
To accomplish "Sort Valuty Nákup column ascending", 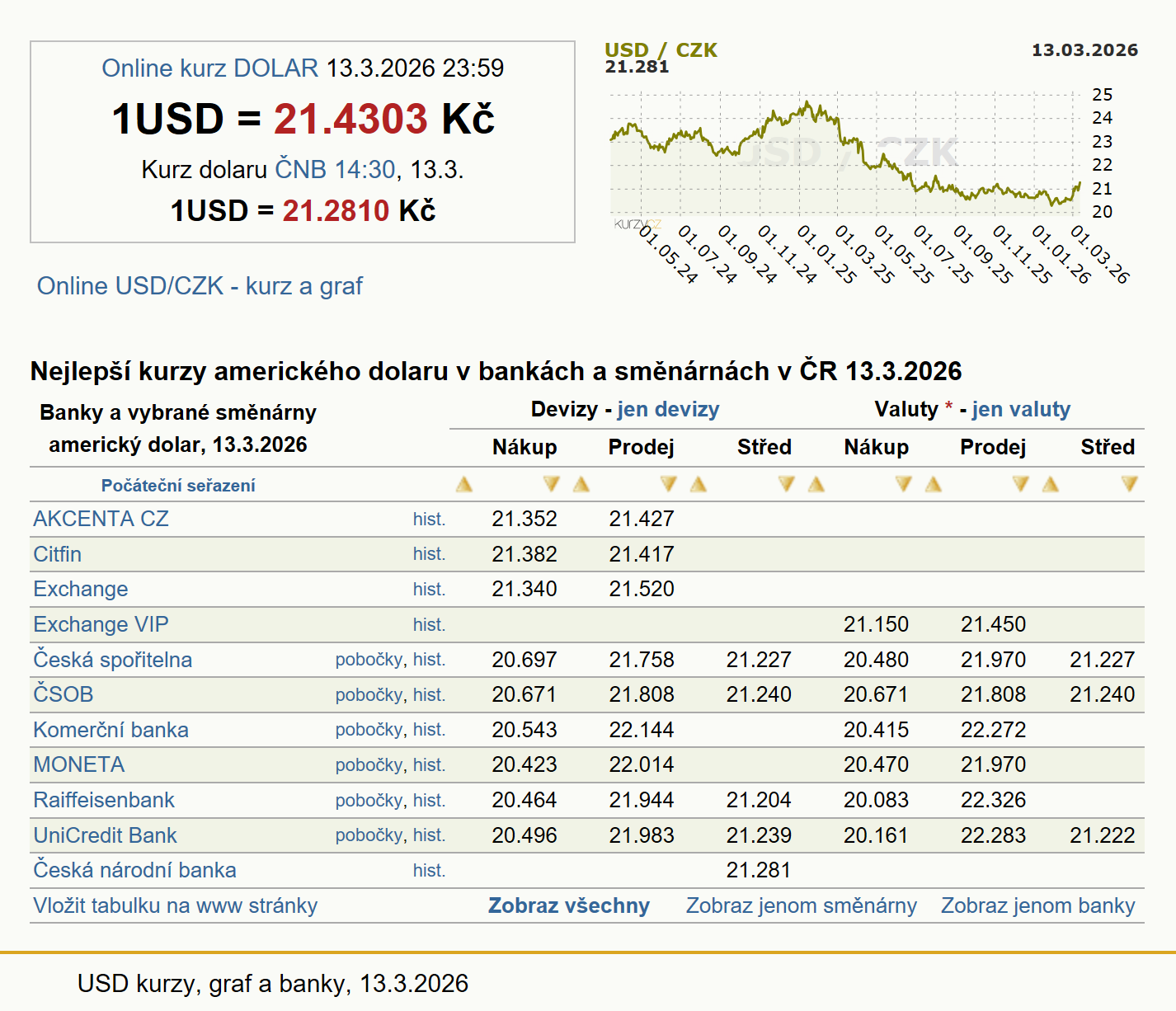I will (x=816, y=485).
